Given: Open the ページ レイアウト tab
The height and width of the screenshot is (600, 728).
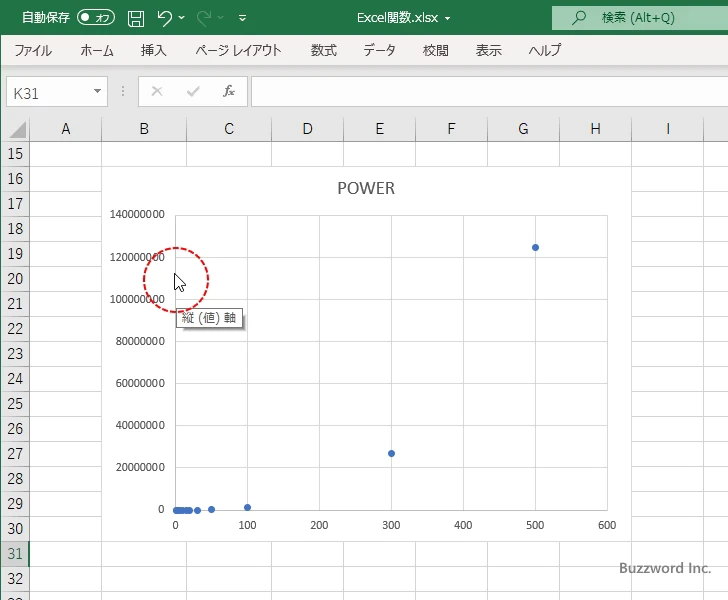Looking at the screenshot, I should click(238, 50).
